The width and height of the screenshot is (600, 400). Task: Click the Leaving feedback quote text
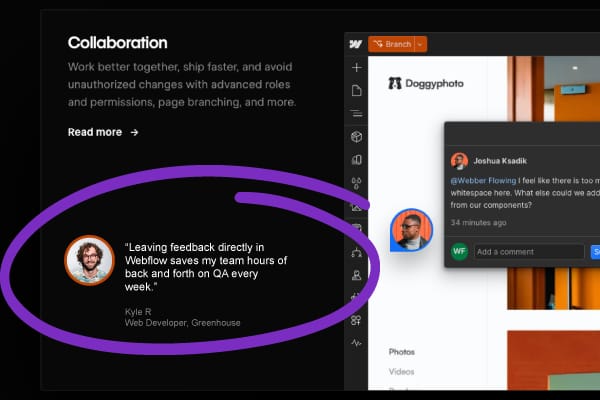pos(206,267)
